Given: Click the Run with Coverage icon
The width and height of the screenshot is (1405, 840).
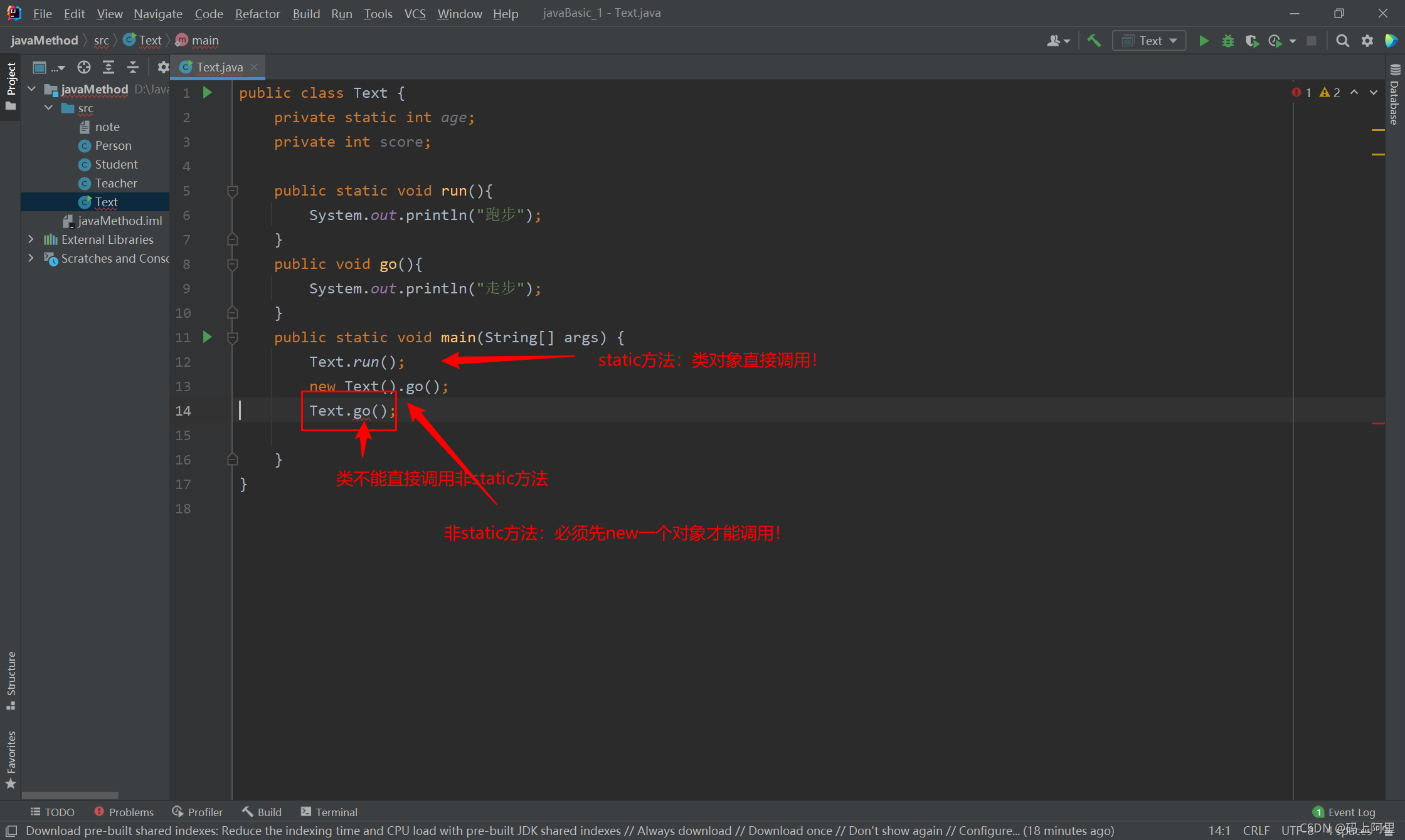Looking at the screenshot, I should point(1252,41).
